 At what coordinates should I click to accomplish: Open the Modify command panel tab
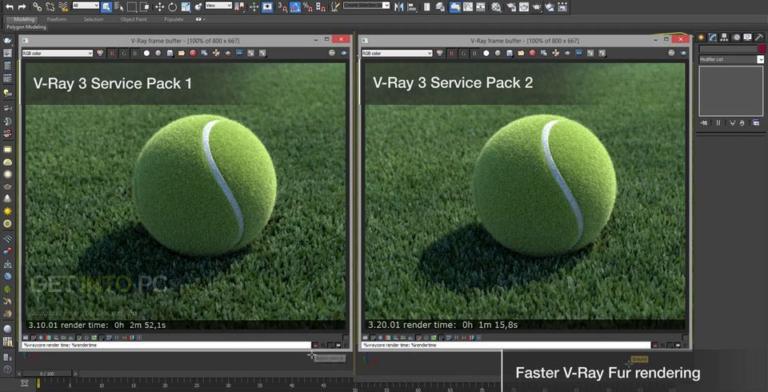pyautogui.click(x=712, y=37)
